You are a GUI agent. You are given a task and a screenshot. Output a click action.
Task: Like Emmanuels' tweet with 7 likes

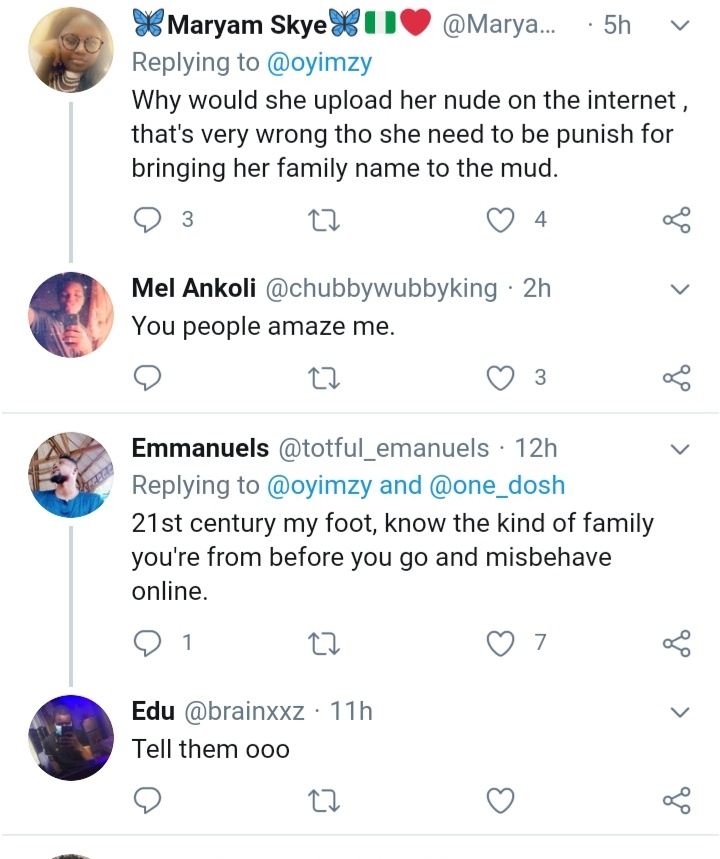tap(500, 643)
